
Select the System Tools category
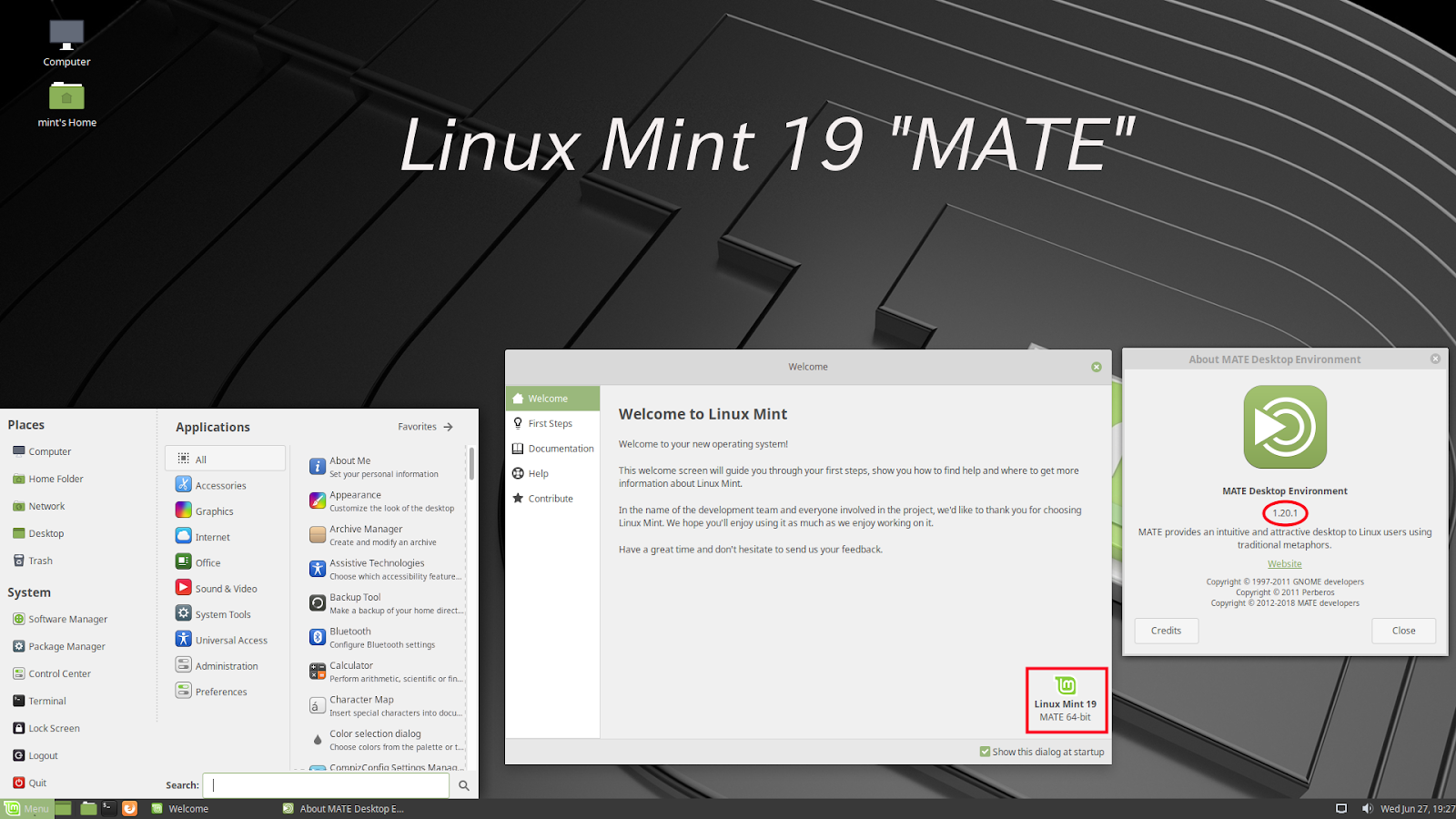[222, 613]
